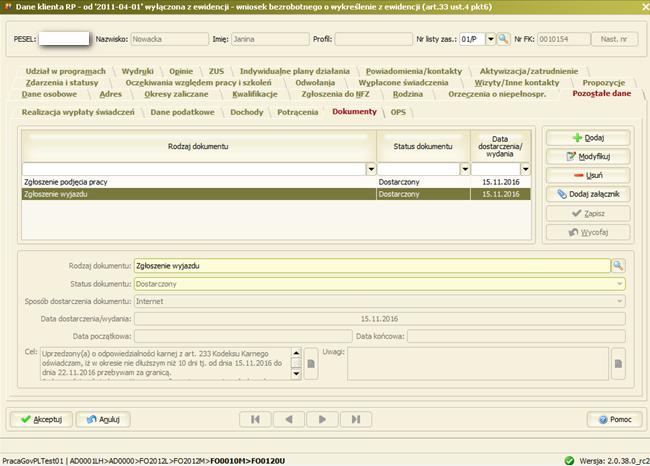Click the Anuluj button
This screenshot has height=466, width=650.
point(103,419)
